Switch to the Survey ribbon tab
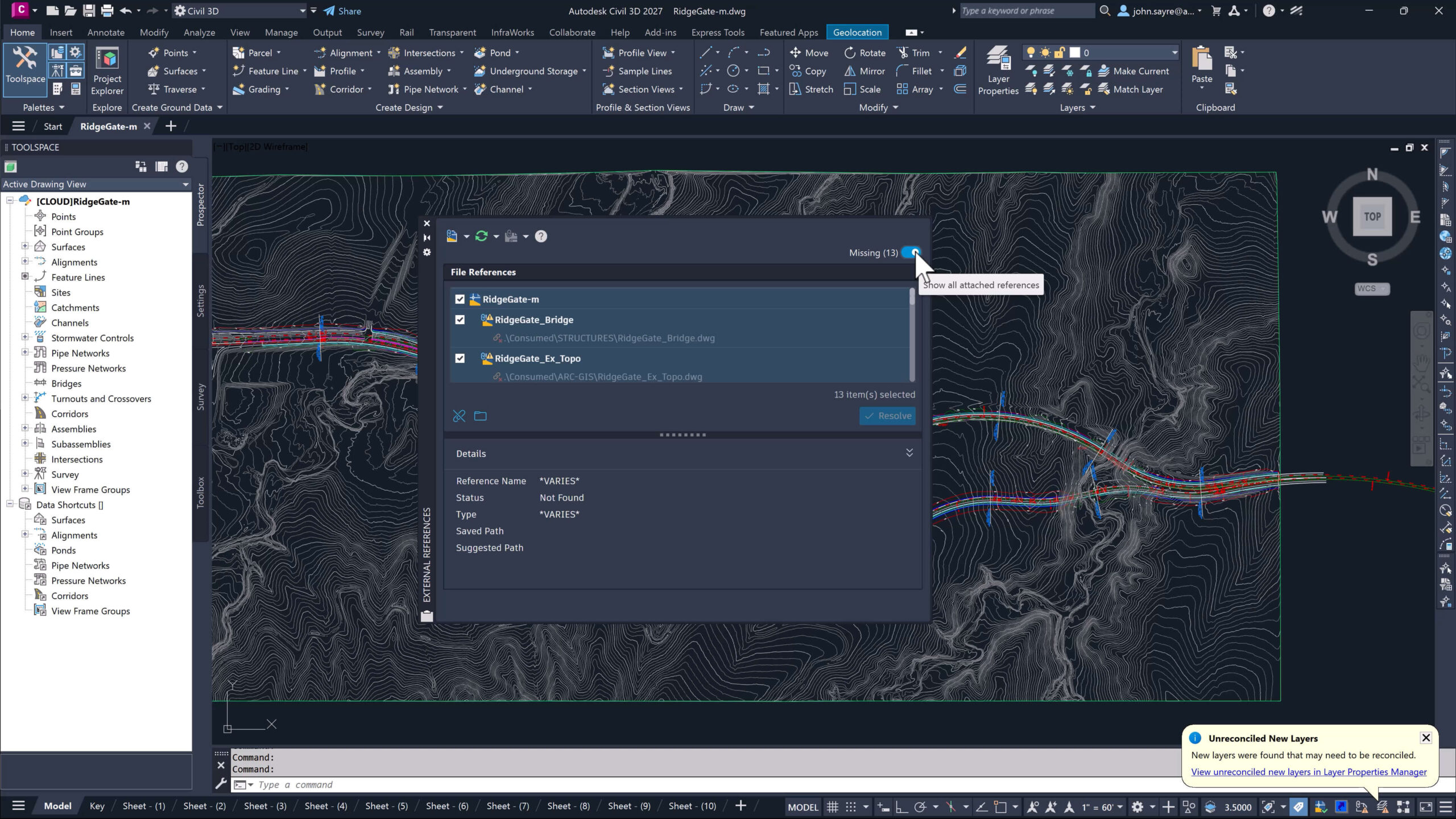1456x819 pixels. click(x=370, y=32)
